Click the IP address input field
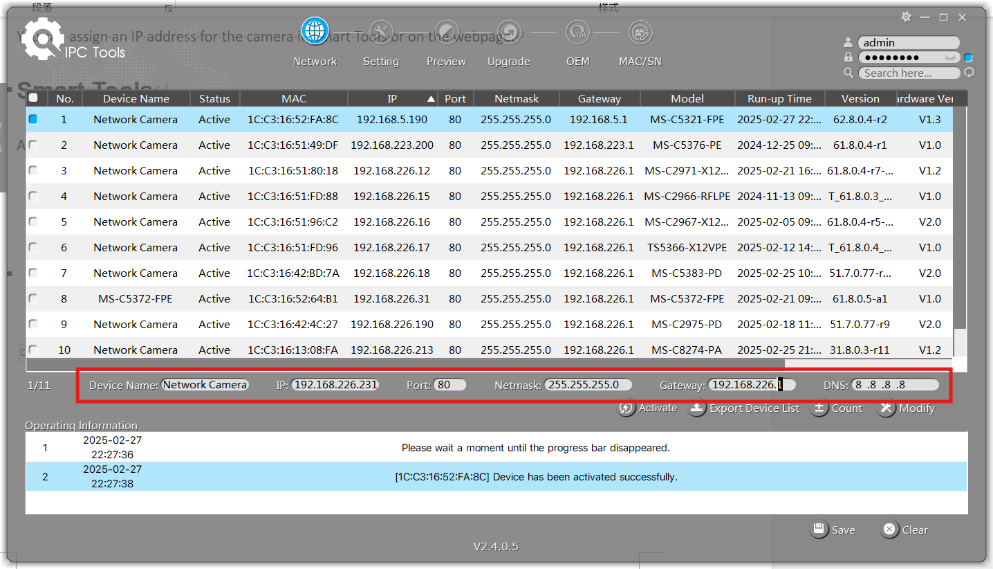Image resolution: width=993 pixels, height=569 pixels. coord(335,385)
